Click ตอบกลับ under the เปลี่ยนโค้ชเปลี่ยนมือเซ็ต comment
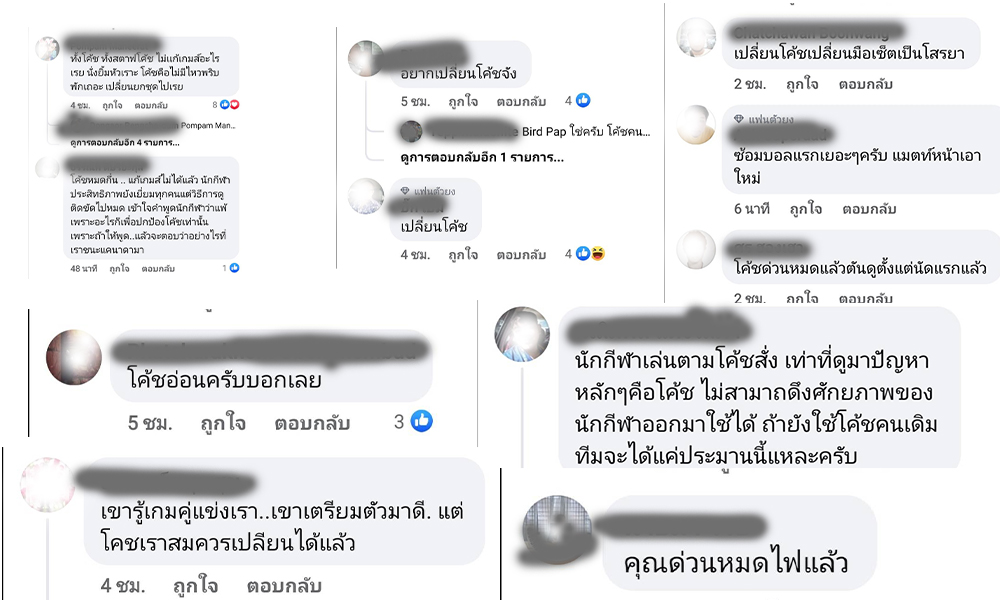 click(x=865, y=84)
